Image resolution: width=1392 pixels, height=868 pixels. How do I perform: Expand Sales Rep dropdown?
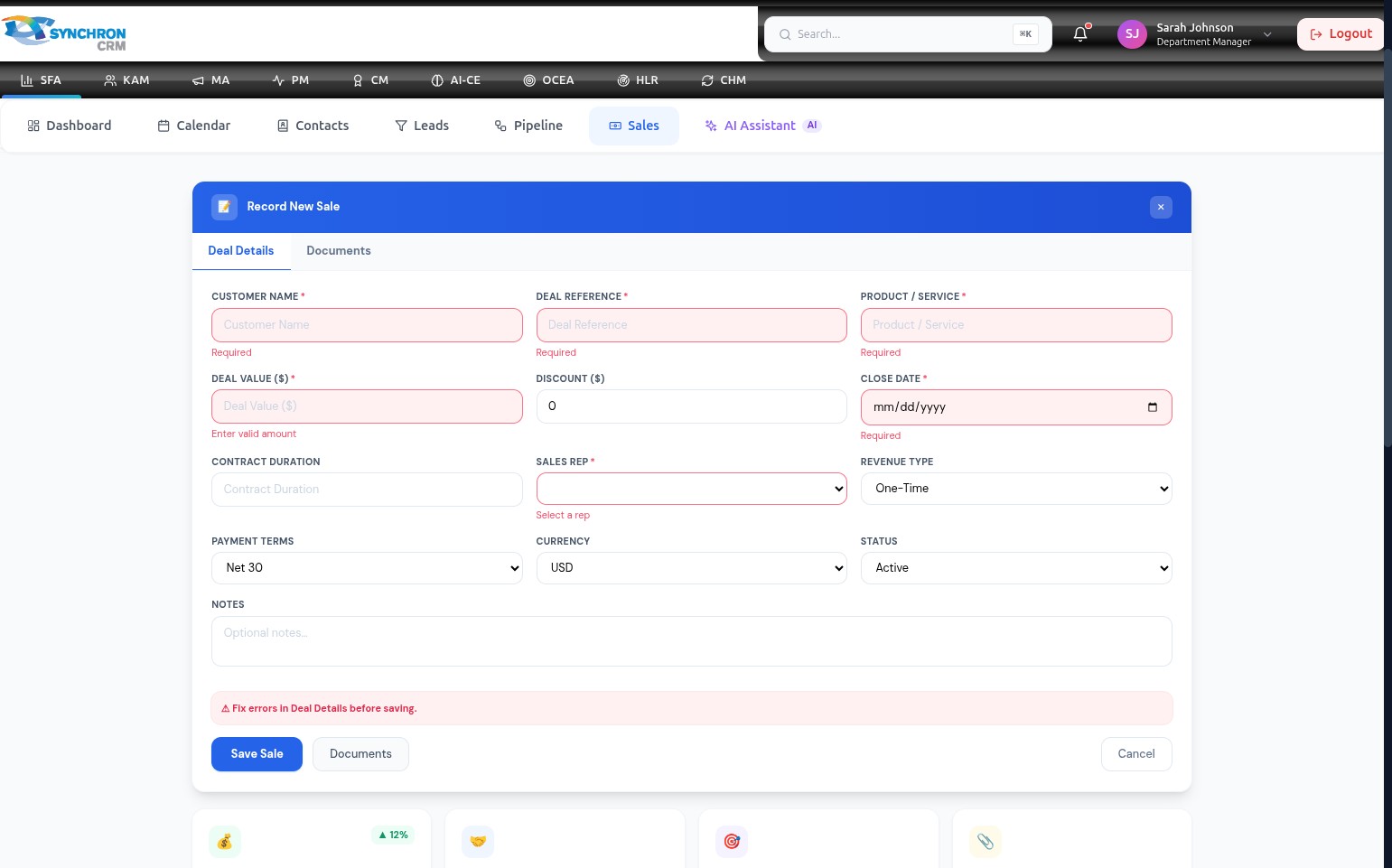(x=692, y=489)
